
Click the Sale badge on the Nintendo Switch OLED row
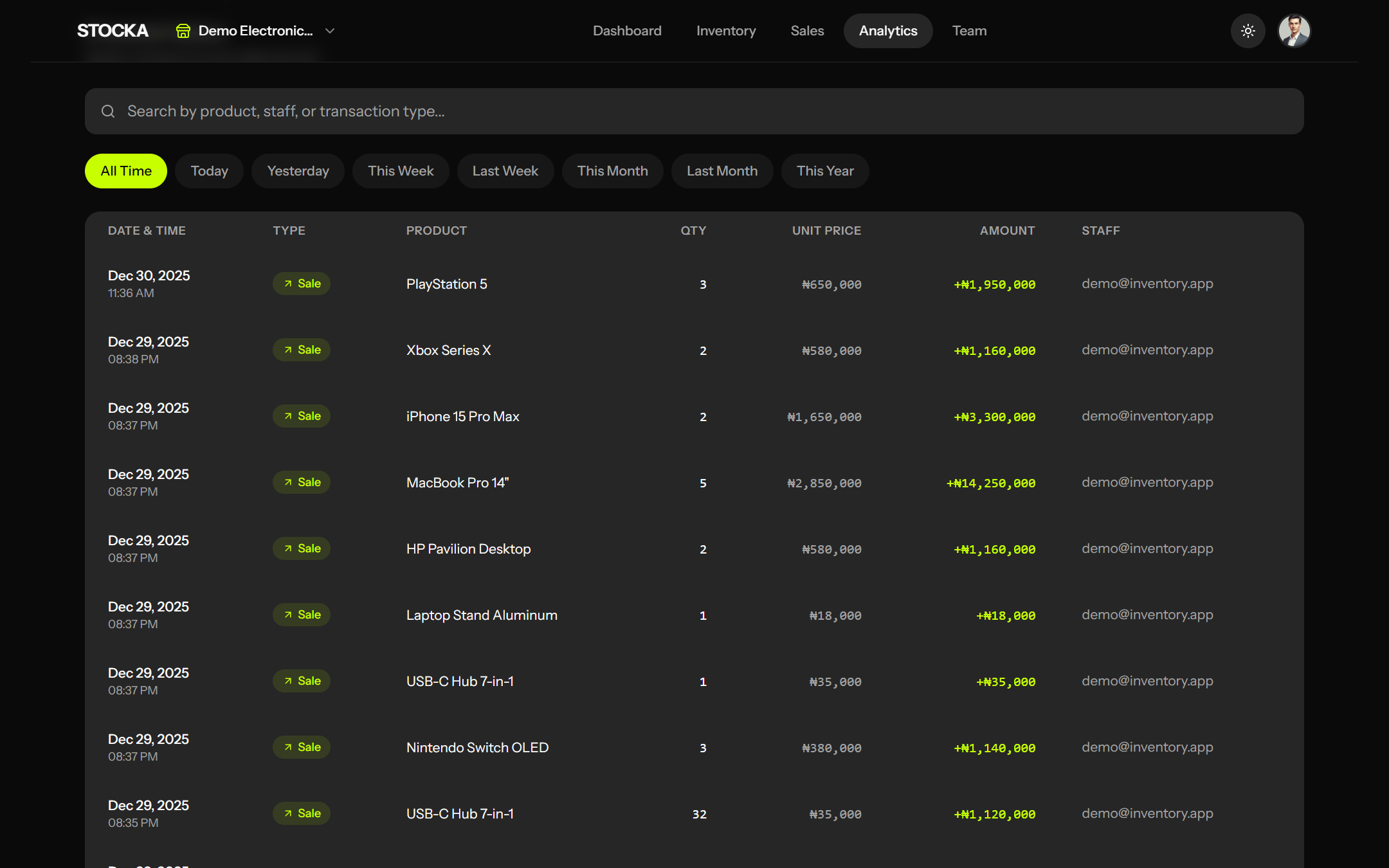coord(302,747)
